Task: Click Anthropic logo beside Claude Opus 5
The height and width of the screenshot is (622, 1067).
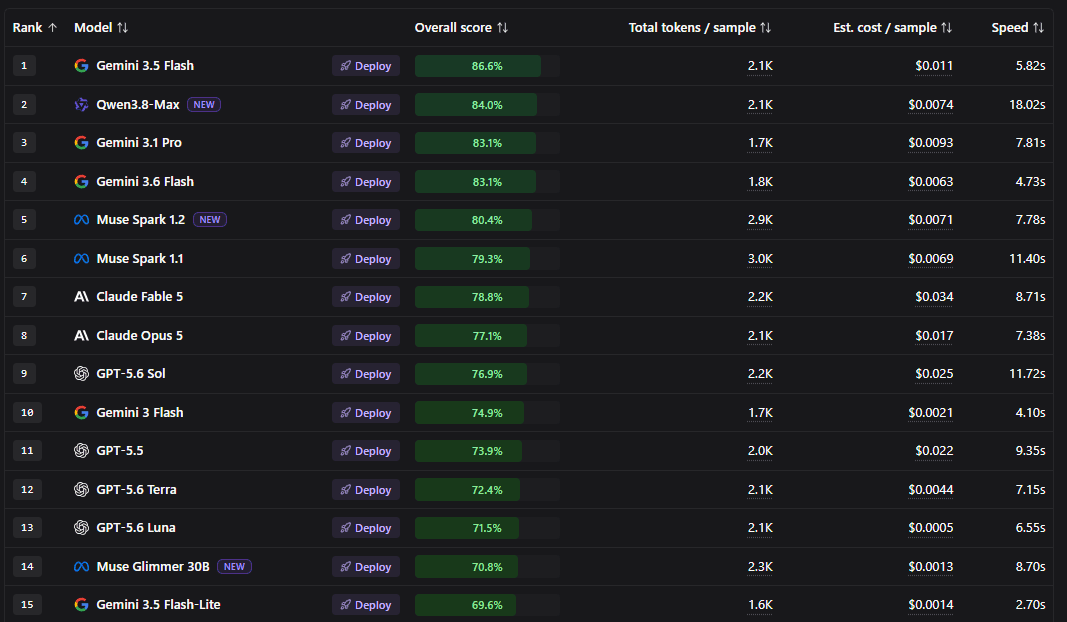Action: tap(82, 335)
